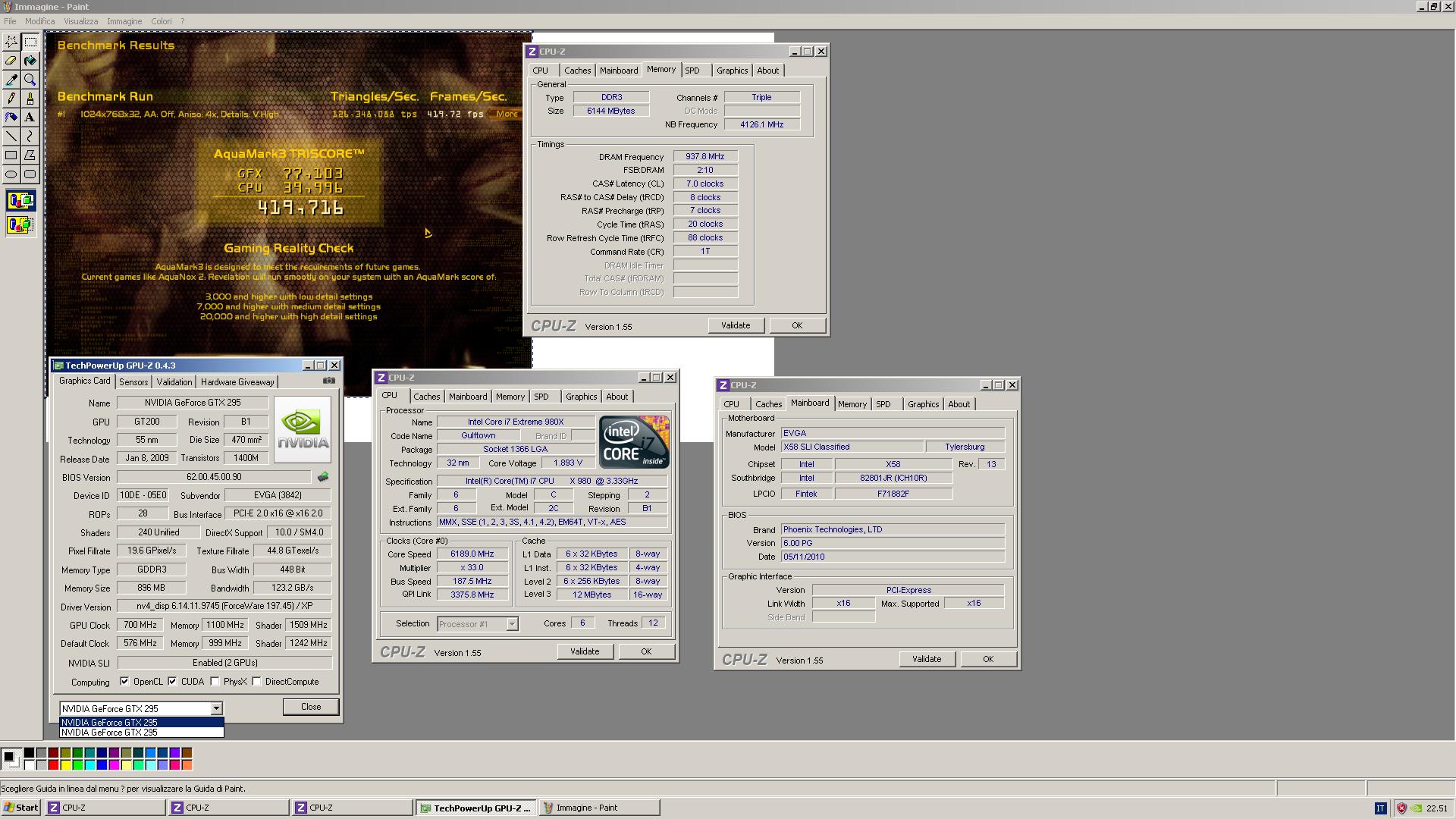Choose the straight Line tool
Image resolution: width=1456 pixels, height=819 pixels.
[x=11, y=136]
